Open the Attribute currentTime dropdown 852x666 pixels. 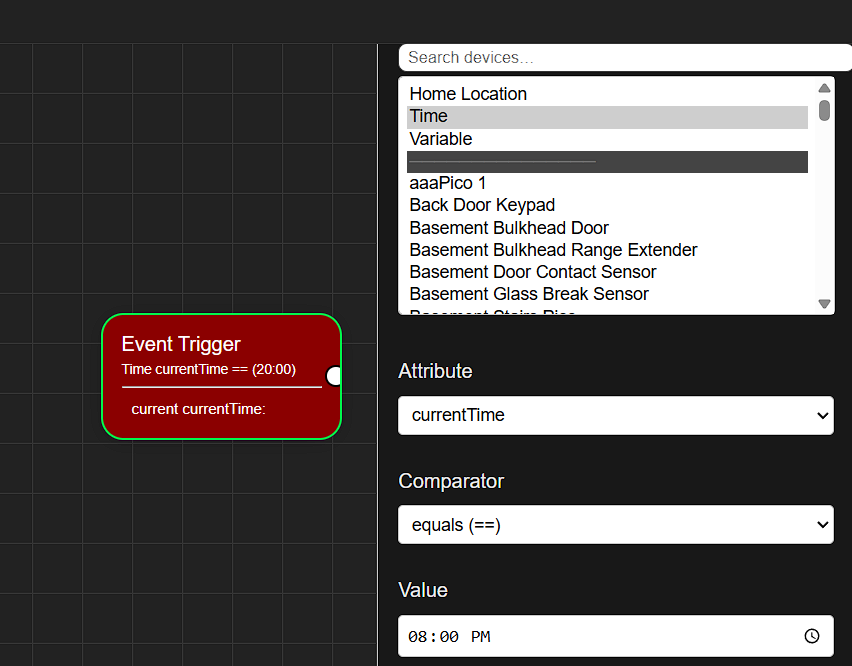(x=615, y=415)
